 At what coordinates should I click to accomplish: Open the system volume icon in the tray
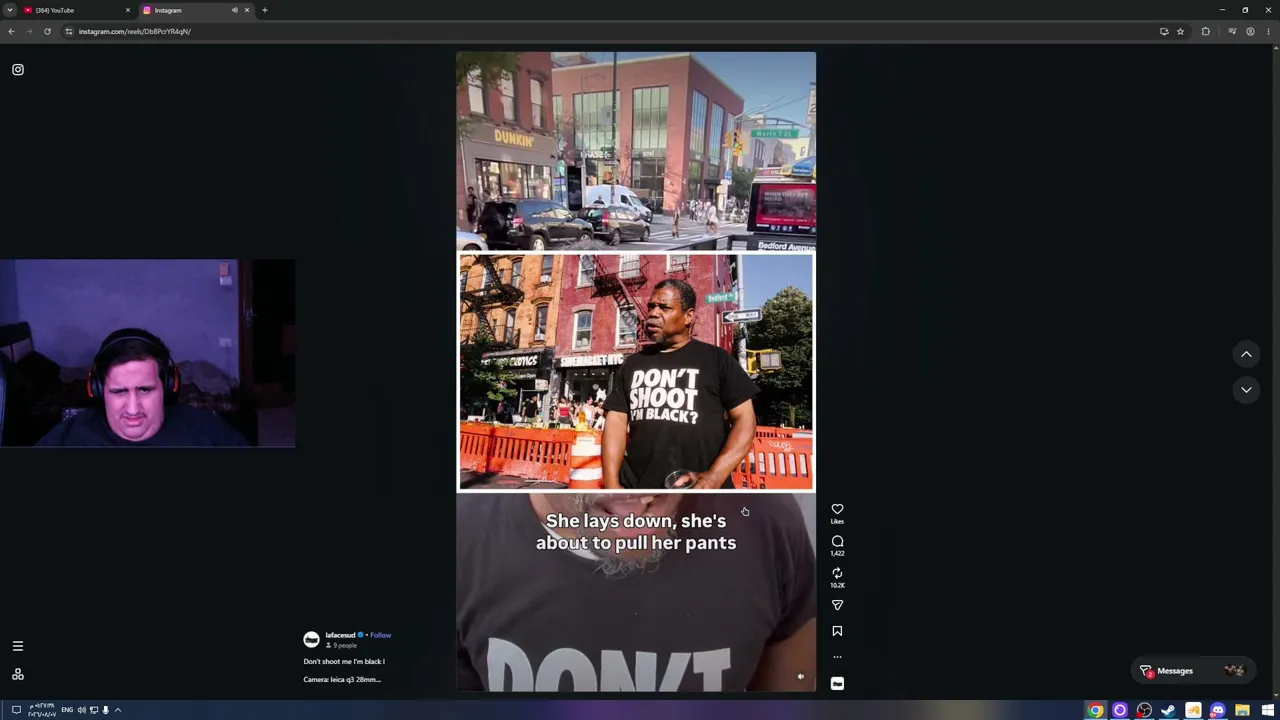(x=81, y=710)
